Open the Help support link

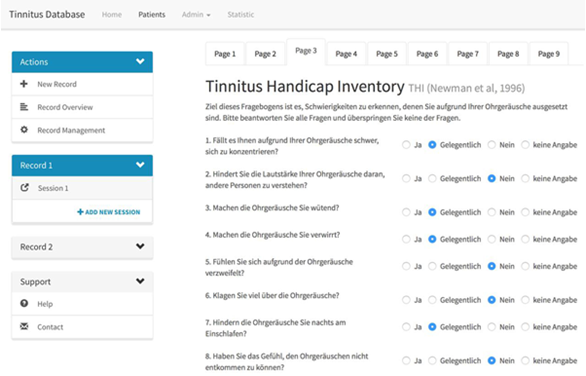coord(82,304)
